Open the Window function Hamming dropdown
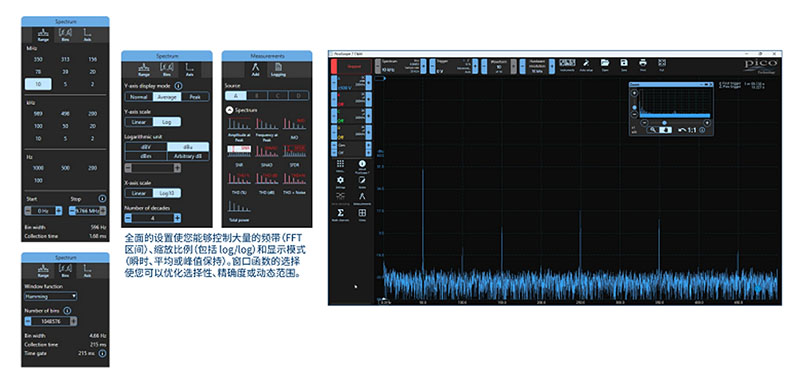 pyautogui.click(x=51, y=296)
